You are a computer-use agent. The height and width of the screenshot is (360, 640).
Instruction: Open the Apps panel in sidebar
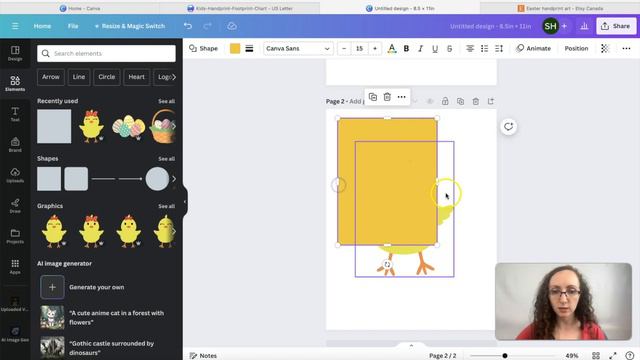point(15,267)
